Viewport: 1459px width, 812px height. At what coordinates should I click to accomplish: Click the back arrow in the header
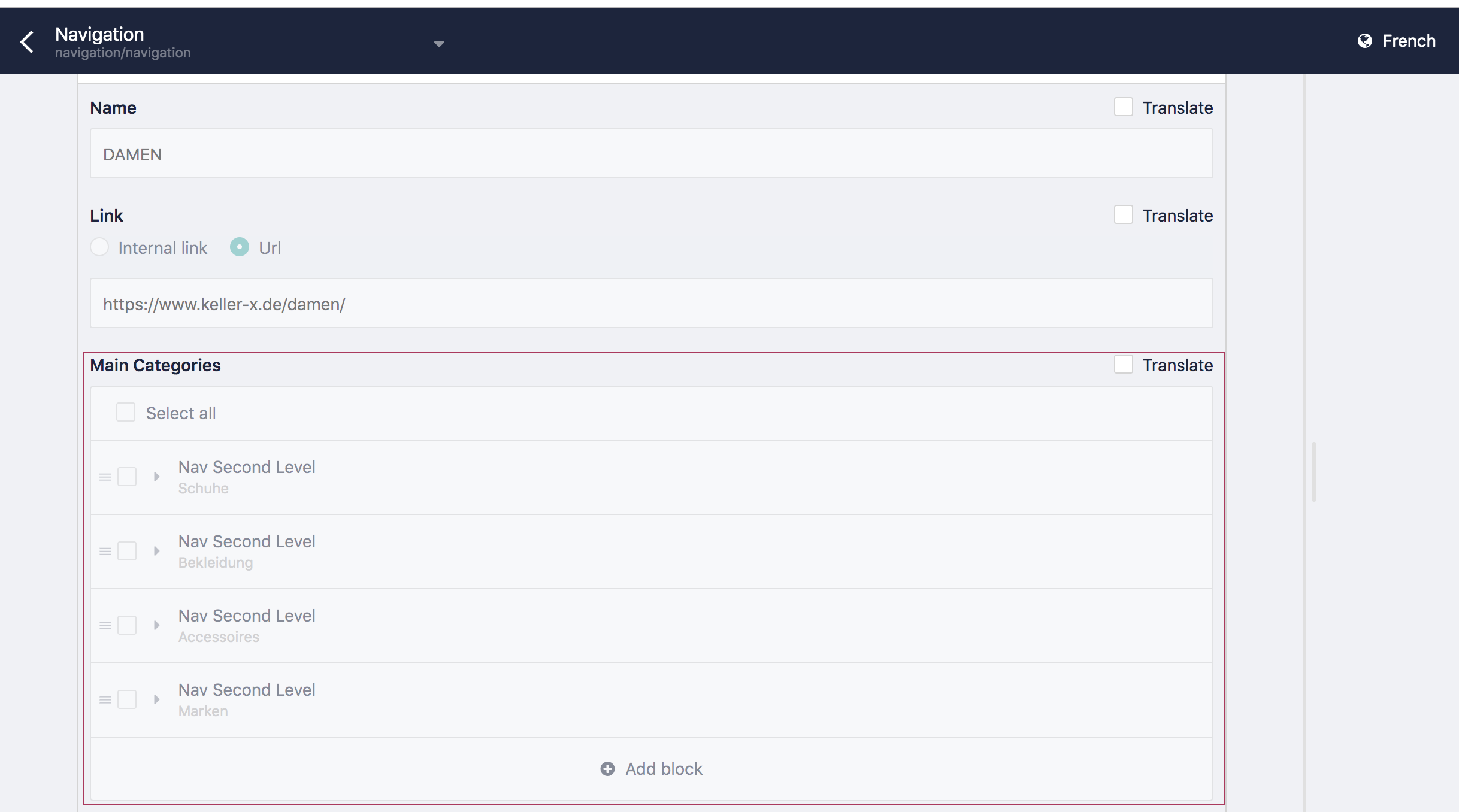point(27,41)
